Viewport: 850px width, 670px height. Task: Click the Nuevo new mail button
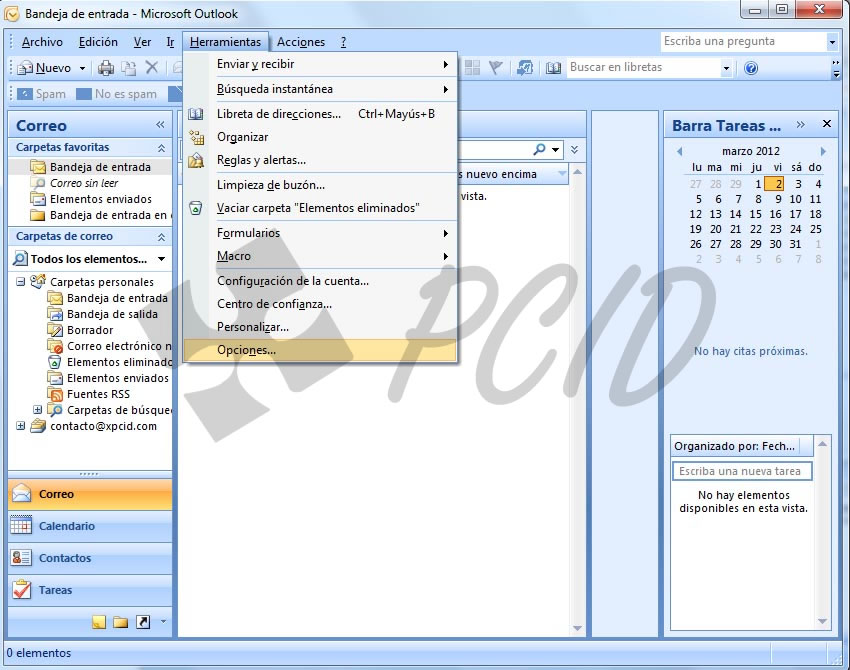(x=45, y=68)
